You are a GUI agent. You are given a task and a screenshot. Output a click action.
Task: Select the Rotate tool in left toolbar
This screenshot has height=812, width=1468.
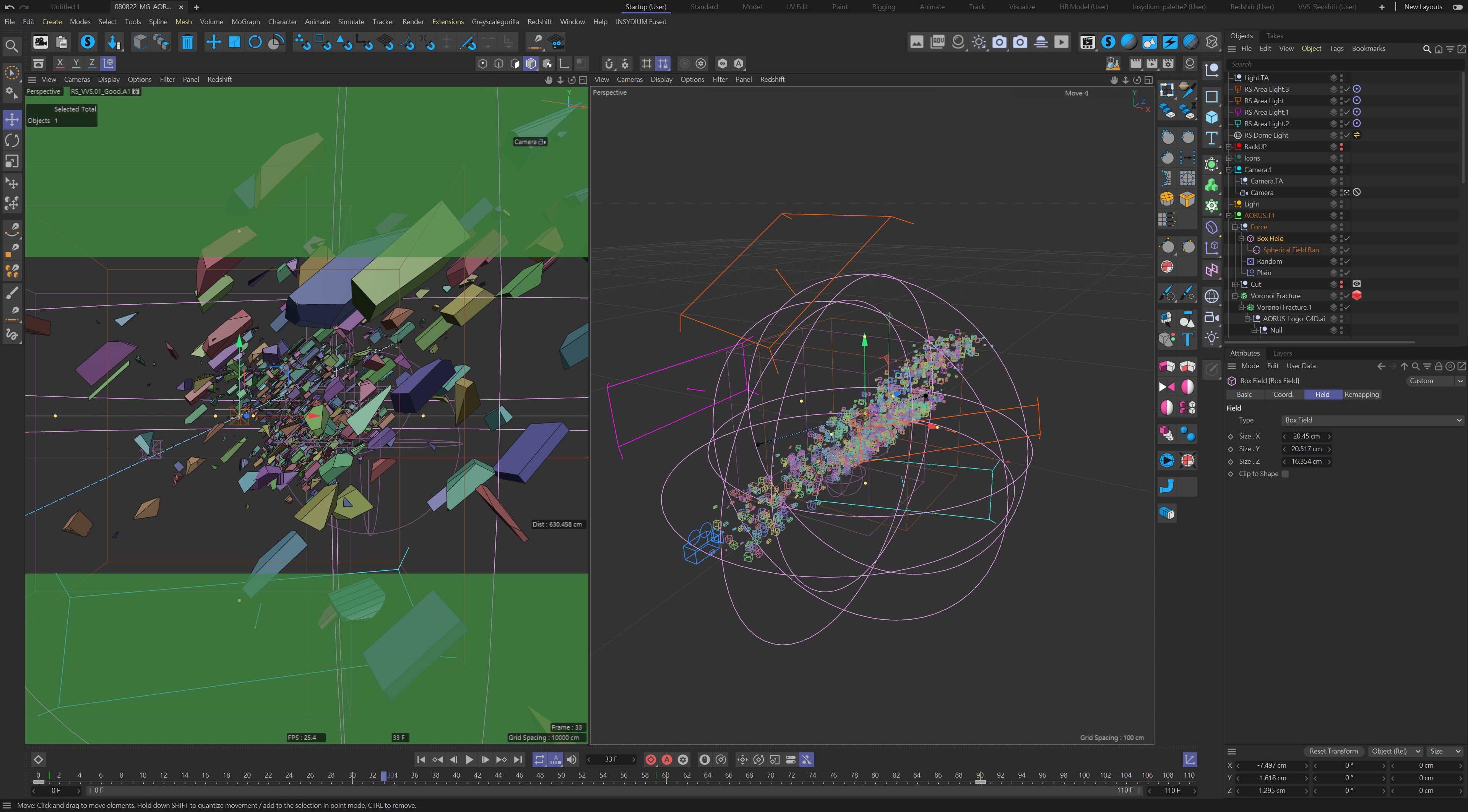click(x=12, y=141)
